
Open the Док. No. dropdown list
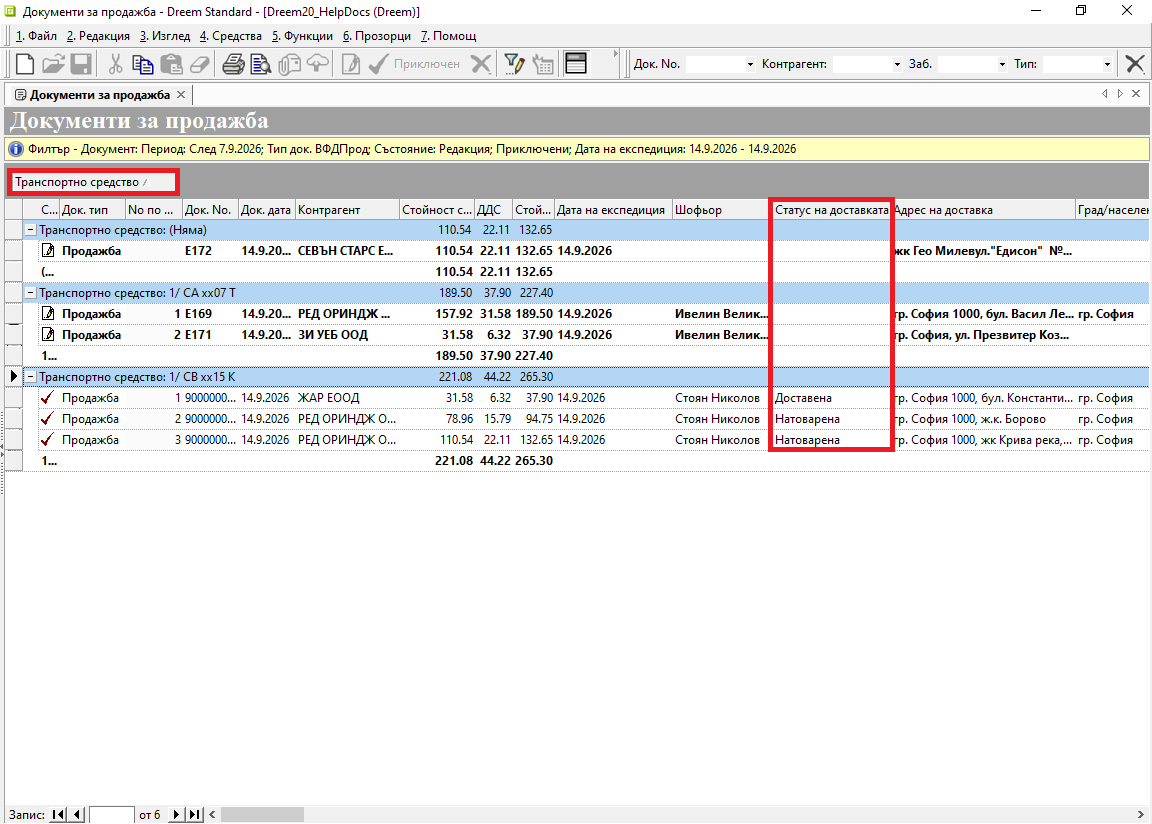click(x=749, y=65)
